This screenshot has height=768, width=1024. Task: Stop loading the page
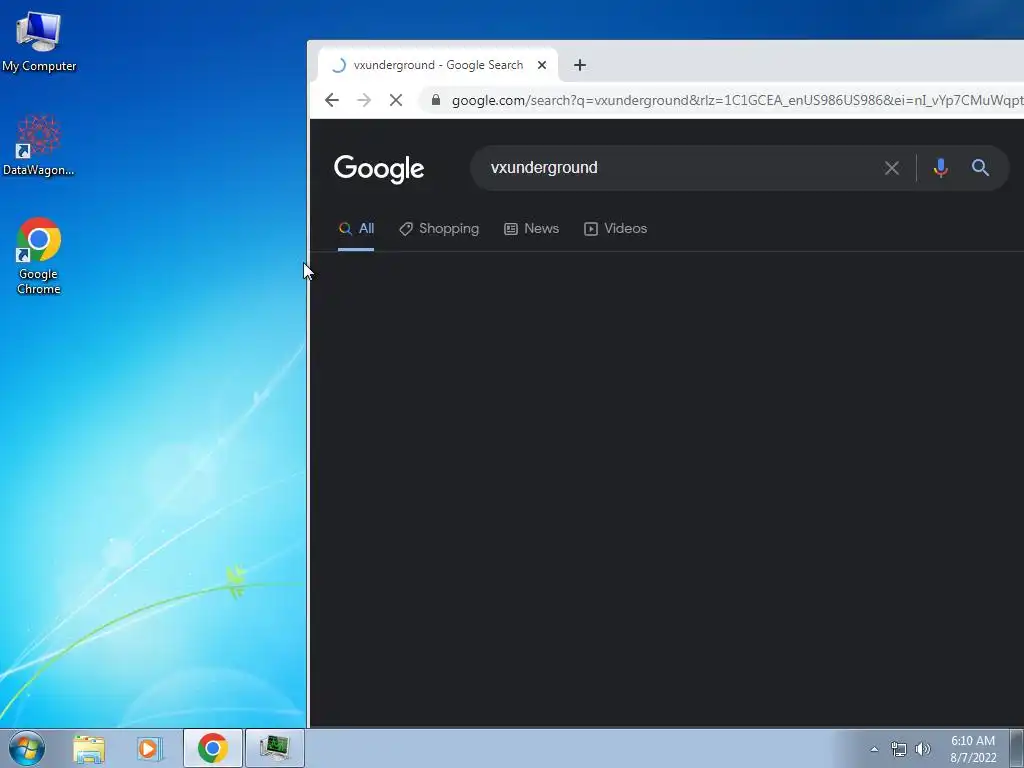coord(396,100)
